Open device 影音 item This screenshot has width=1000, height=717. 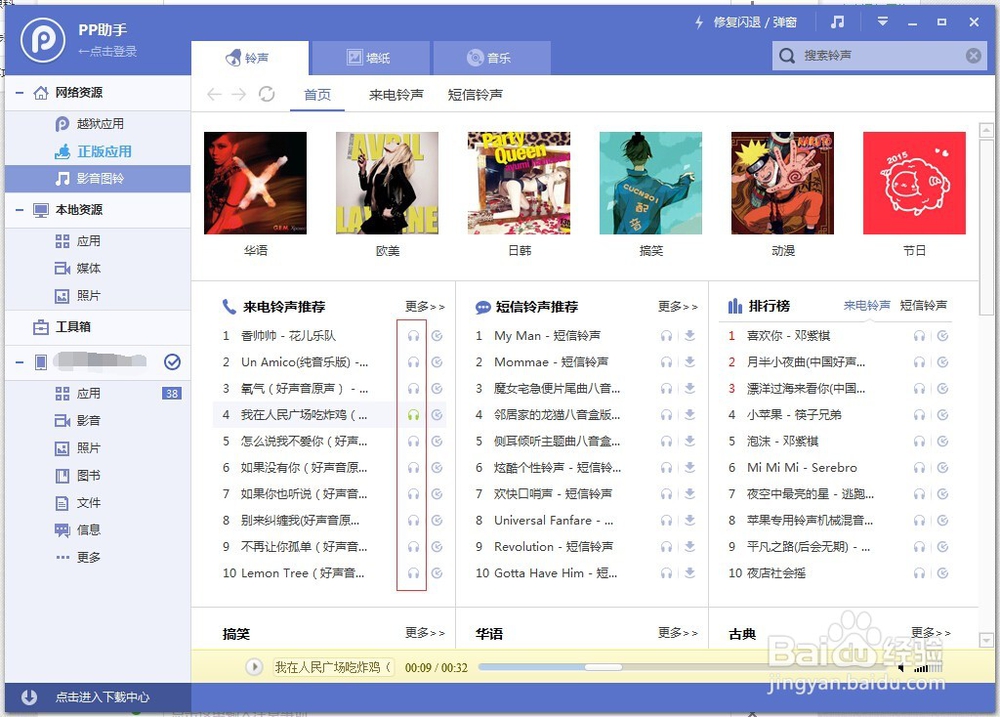98,421
